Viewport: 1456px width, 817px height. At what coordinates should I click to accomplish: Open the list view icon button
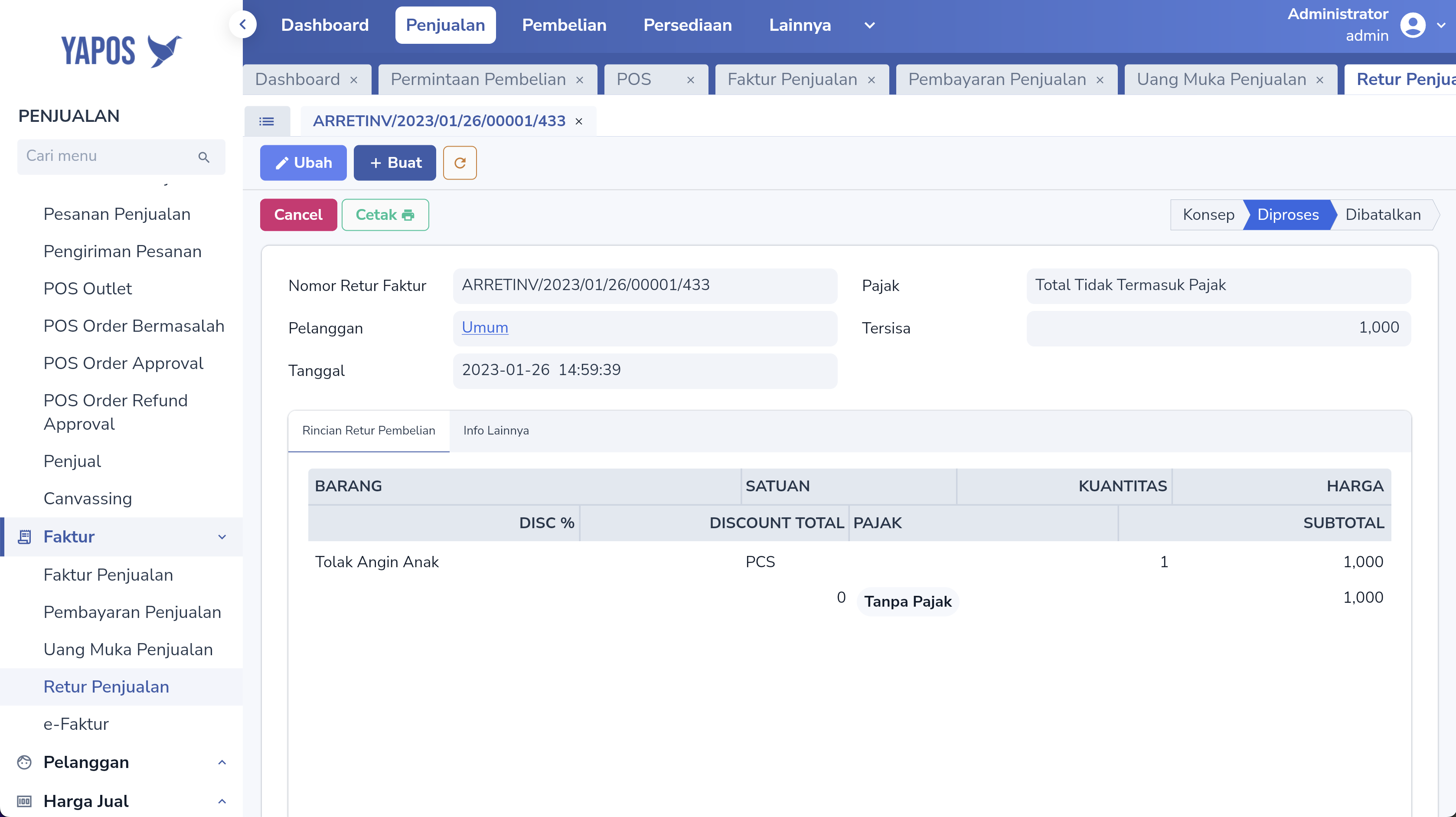267,121
